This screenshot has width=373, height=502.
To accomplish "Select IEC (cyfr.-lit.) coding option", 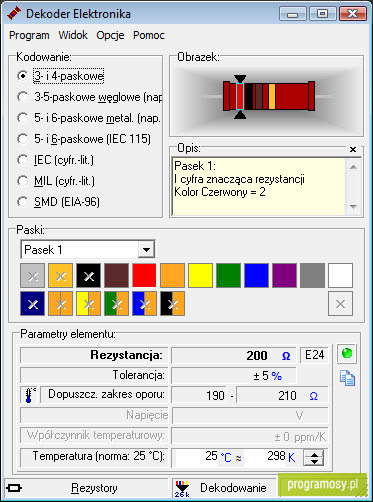I will [x=56, y=160].
